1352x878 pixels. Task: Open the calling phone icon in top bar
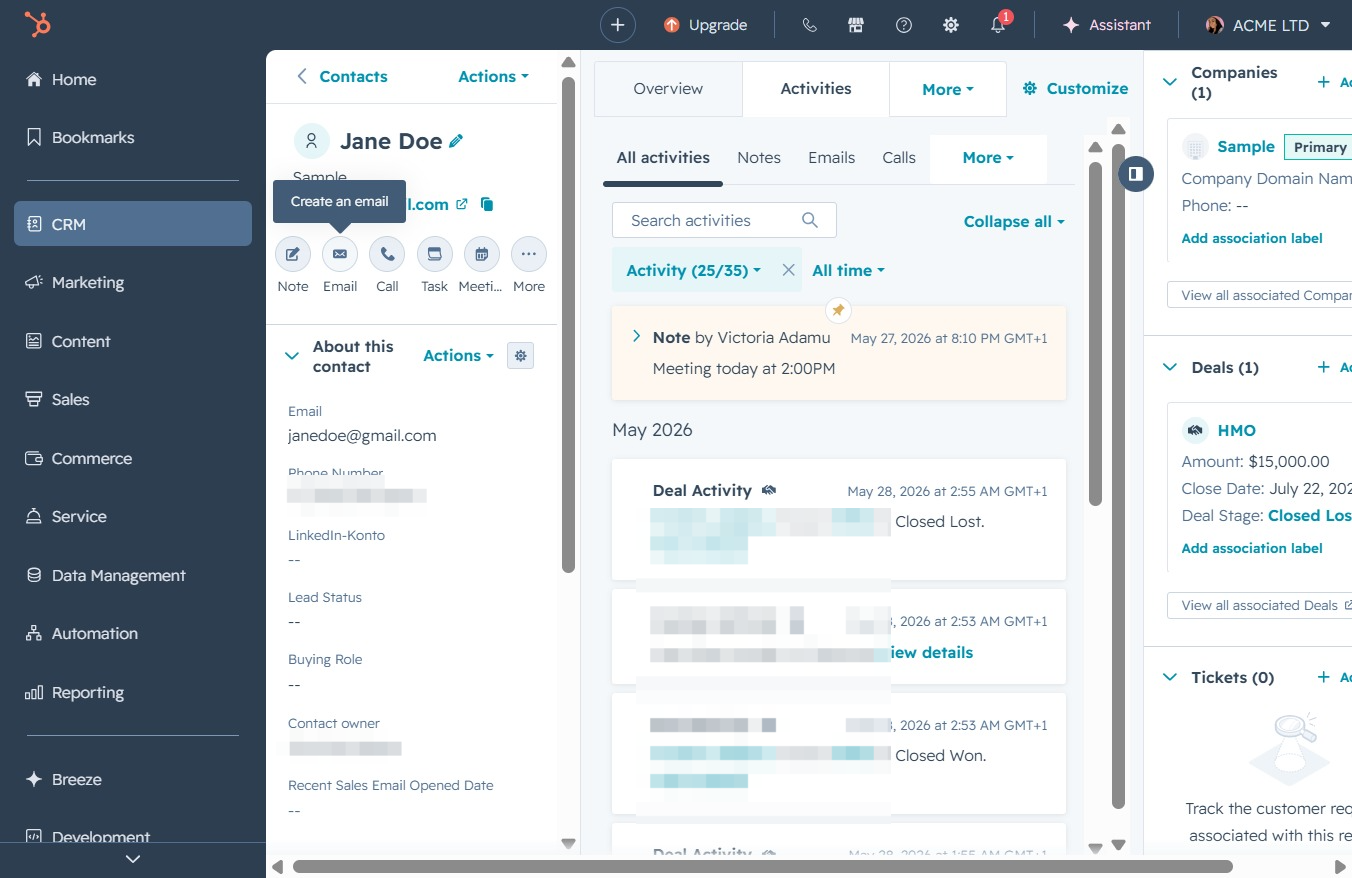[809, 25]
